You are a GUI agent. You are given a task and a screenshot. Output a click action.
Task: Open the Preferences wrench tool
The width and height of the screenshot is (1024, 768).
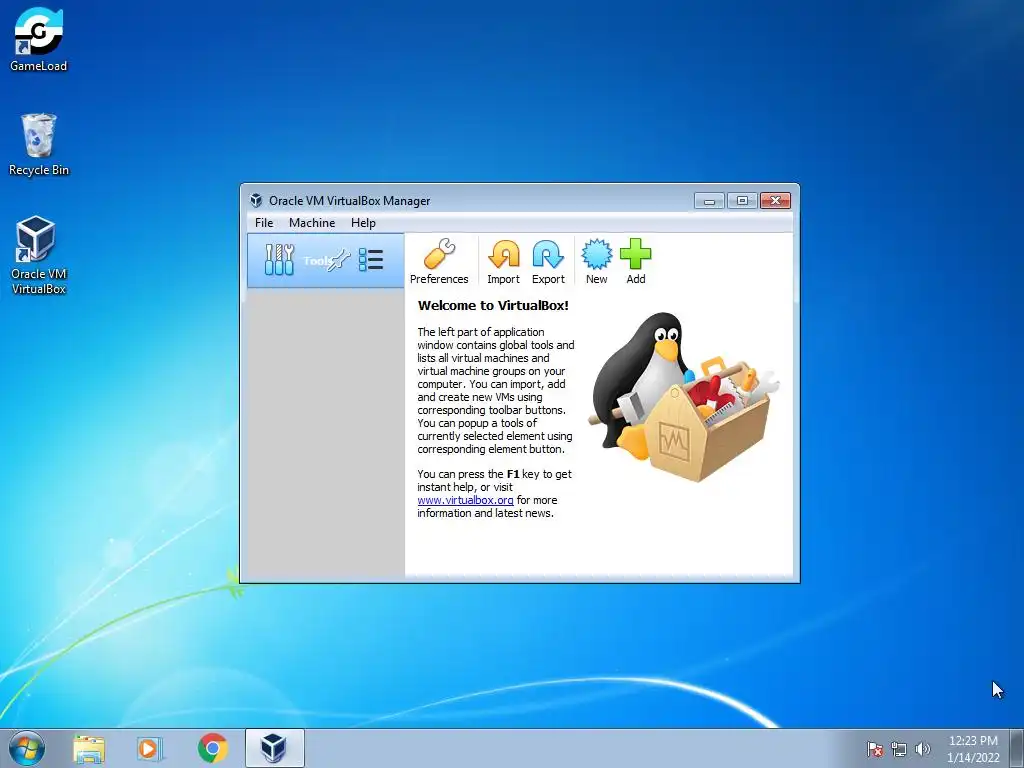pyautogui.click(x=439, y=261)
